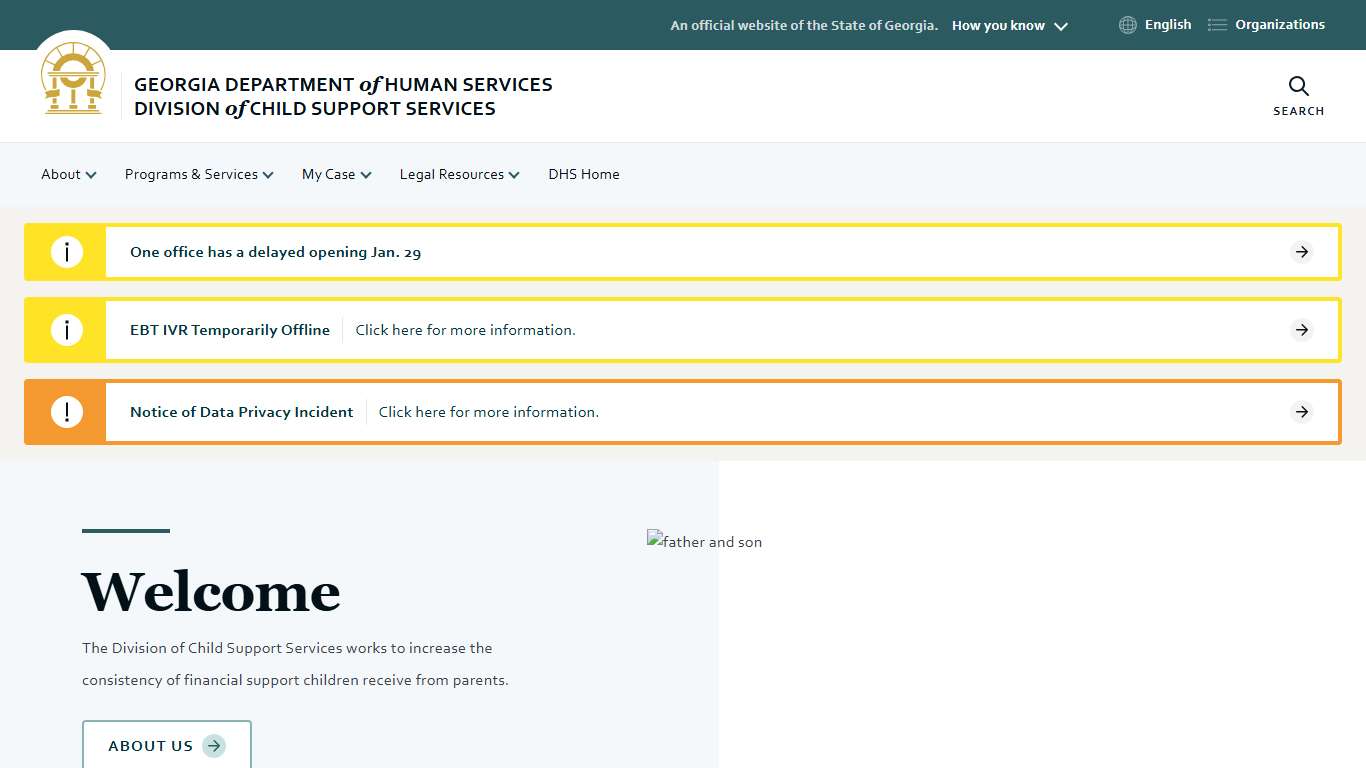The image size is (1366, 768).
Task: Open Programs & Services dropdown menu
Action: pos(198,174)
